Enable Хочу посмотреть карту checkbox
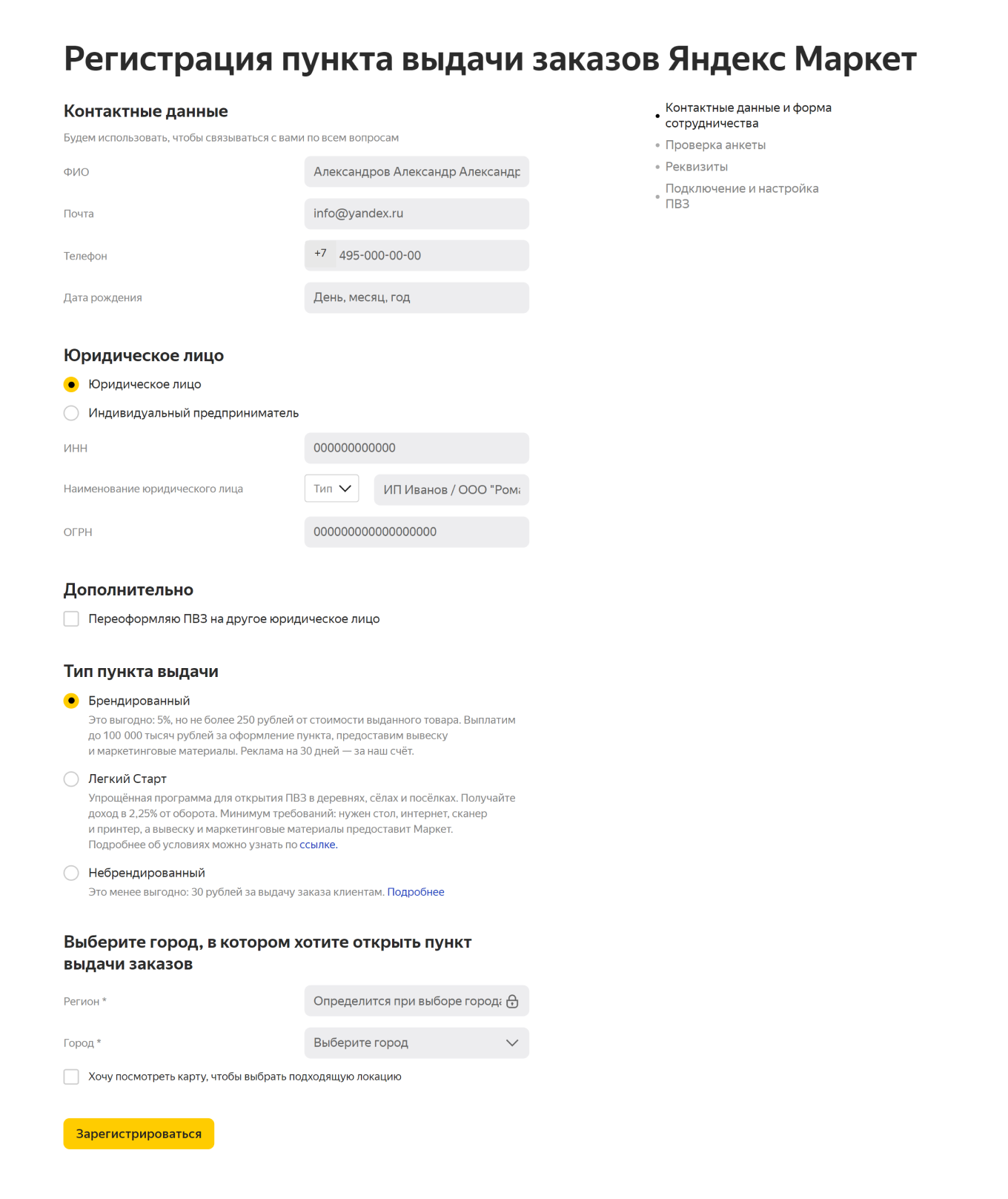1008x1199 pixels. pos(71,1077)
